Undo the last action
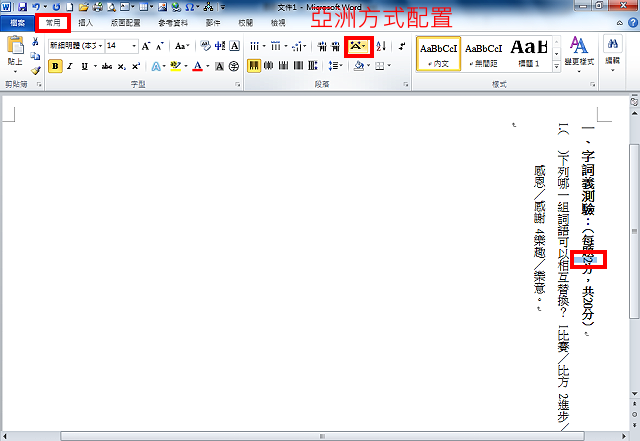 point(36,7)
